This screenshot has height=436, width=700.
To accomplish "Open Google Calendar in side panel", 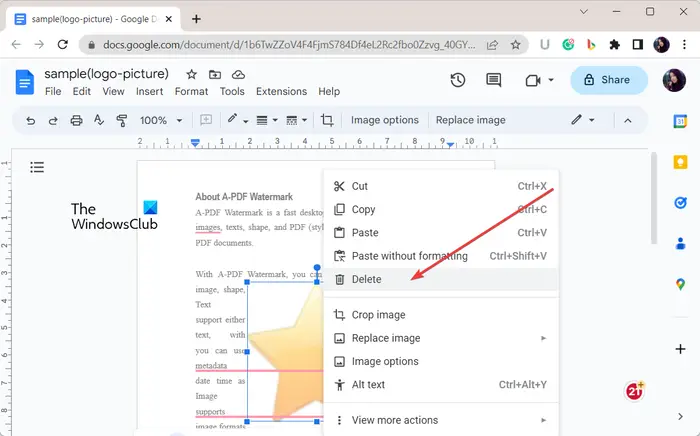I will [x=680, y=121].
